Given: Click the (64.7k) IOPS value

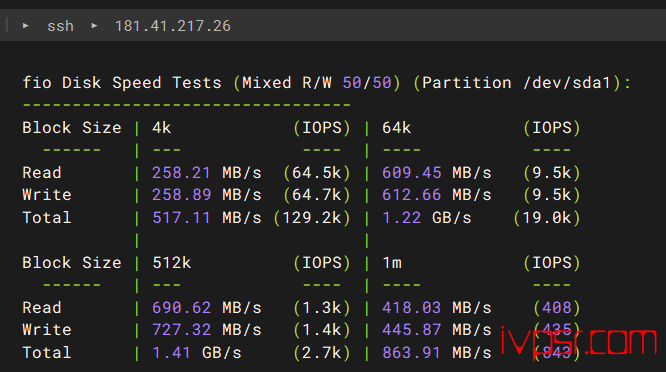Looking at the screenshot, I should coord(317,195).
